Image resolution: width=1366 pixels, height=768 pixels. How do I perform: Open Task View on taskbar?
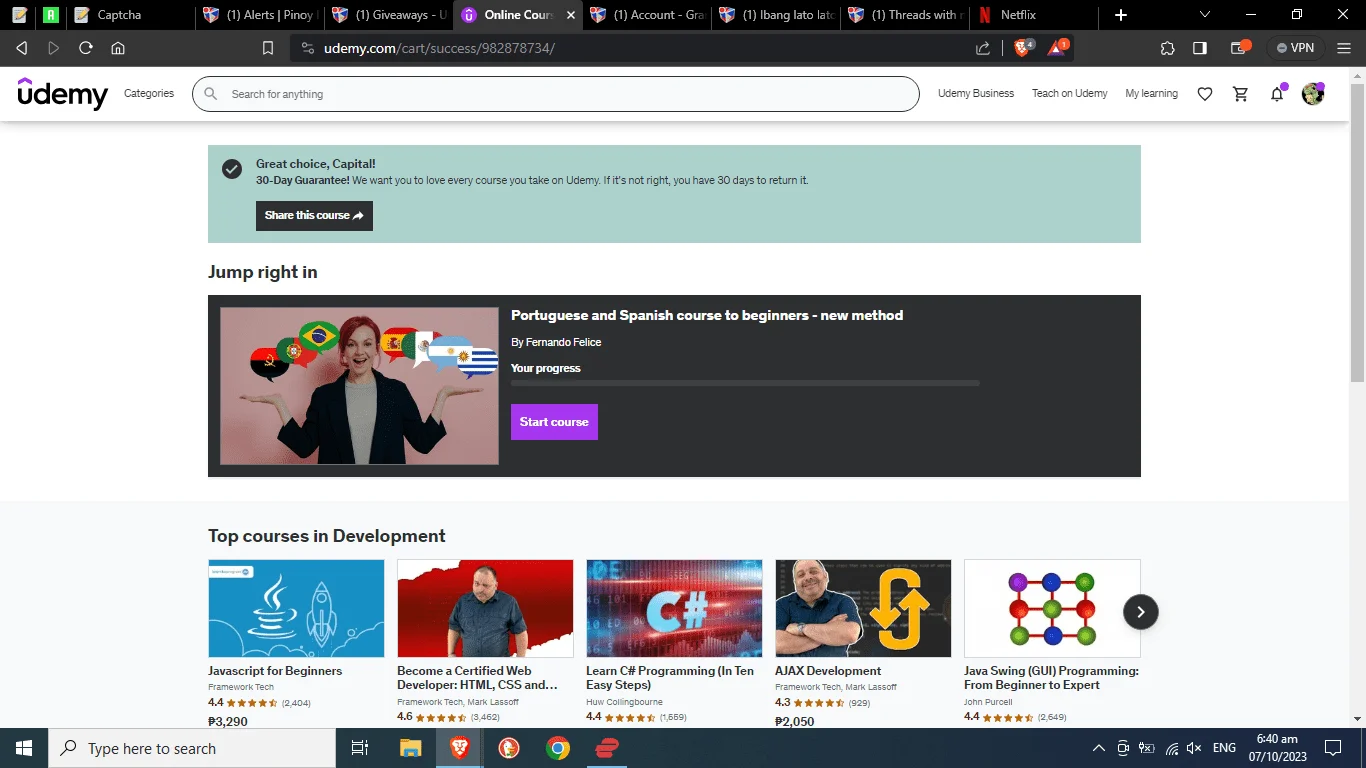click(x=360, y=748)
